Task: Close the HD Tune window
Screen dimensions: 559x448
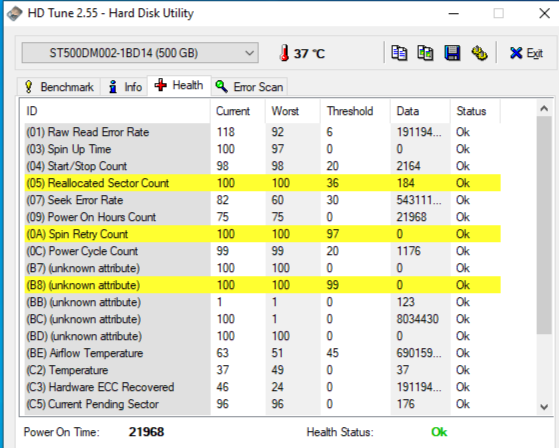Action: [x=544, y=14]
